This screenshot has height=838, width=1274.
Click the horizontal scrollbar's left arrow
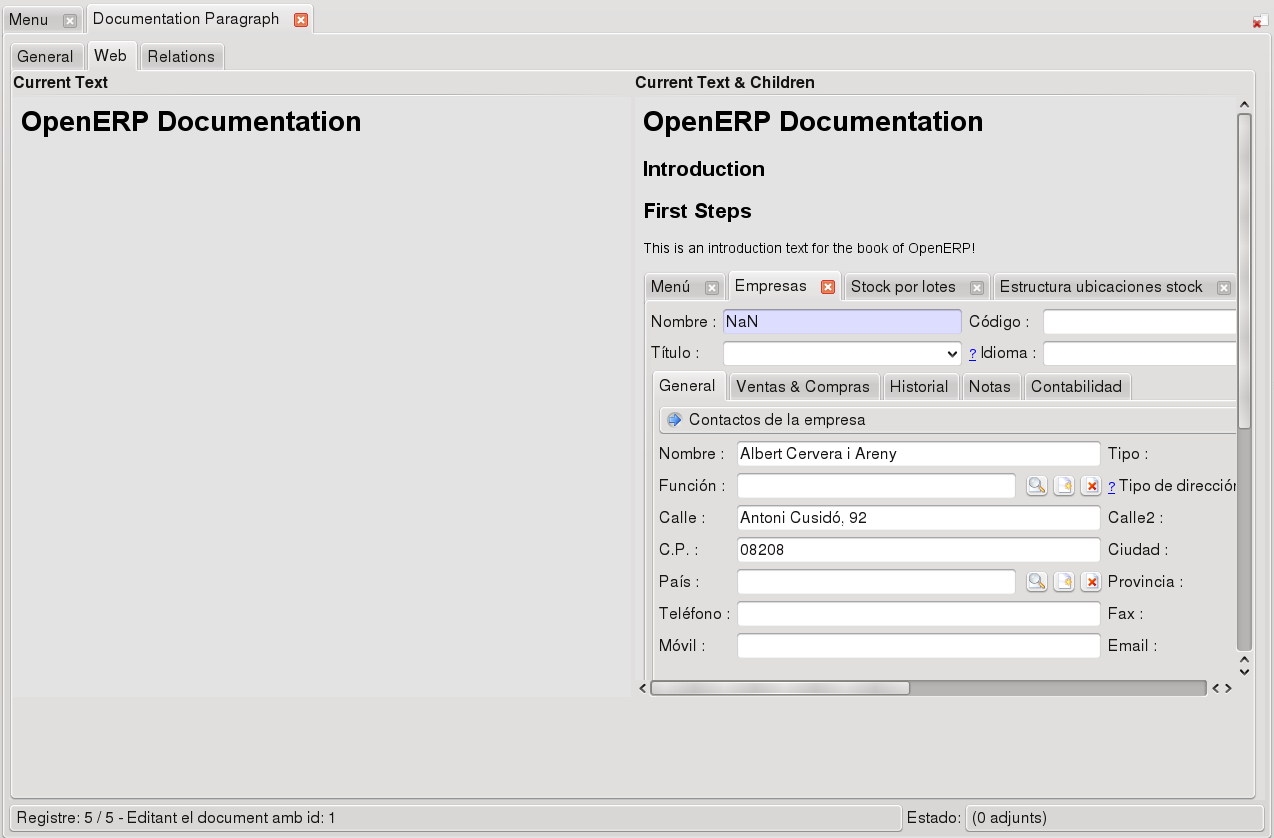click(x=643, y=688)
